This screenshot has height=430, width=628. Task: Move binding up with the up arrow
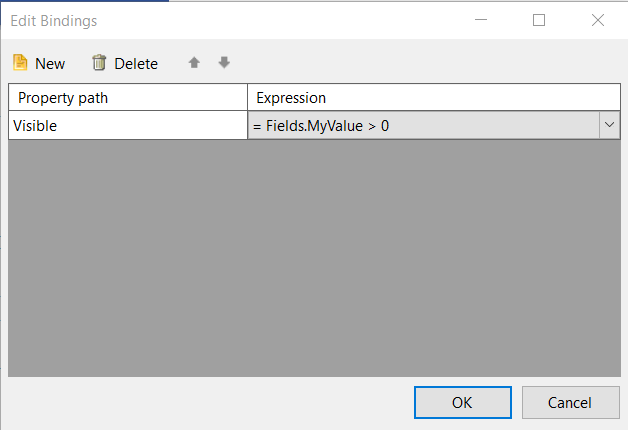tap(194, 63)
